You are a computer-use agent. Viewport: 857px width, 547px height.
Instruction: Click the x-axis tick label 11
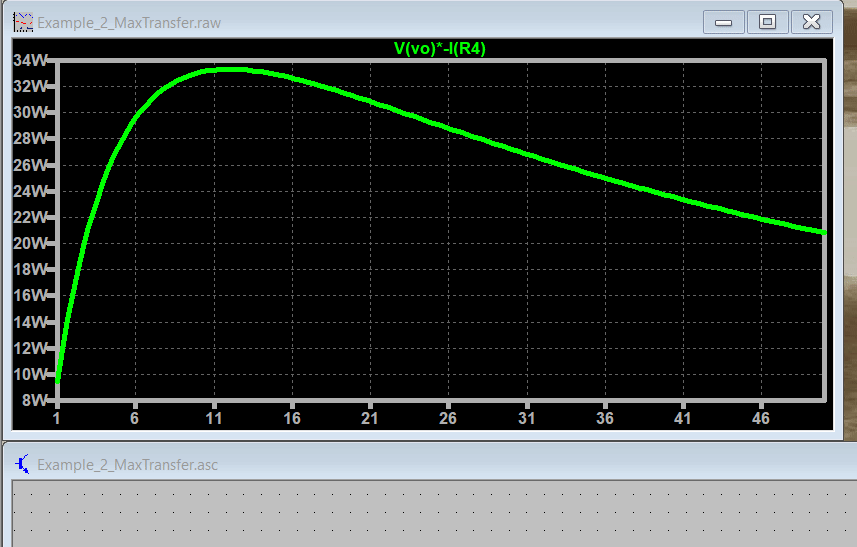pyautogui.click(x=214, y=417)
